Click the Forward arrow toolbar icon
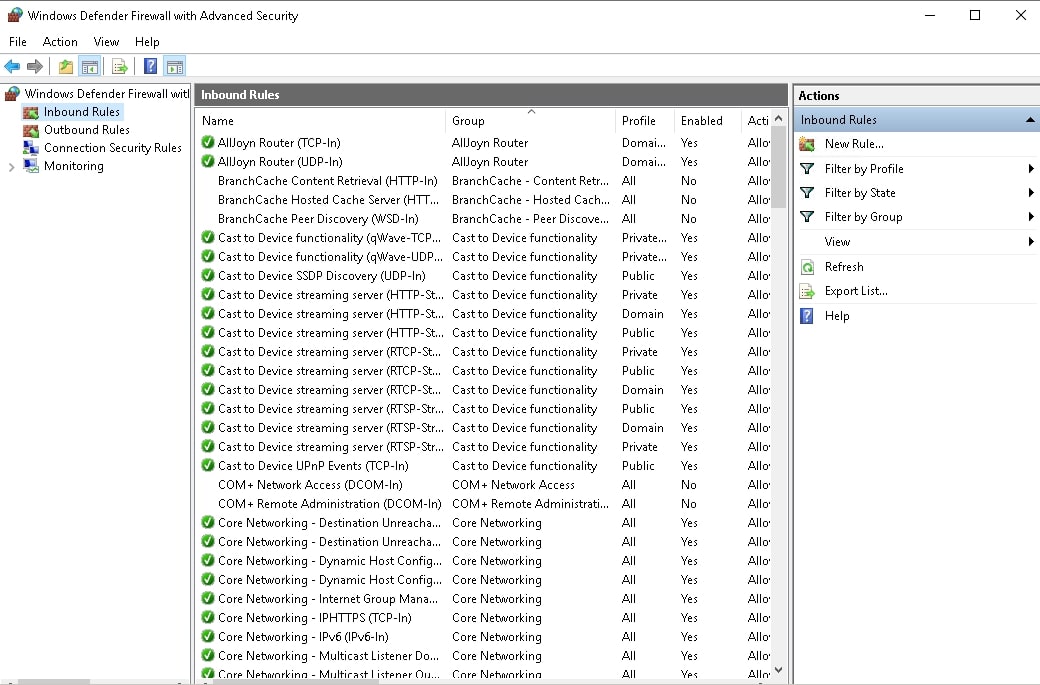Screen dimensions: 1040x685 [34, 66]
